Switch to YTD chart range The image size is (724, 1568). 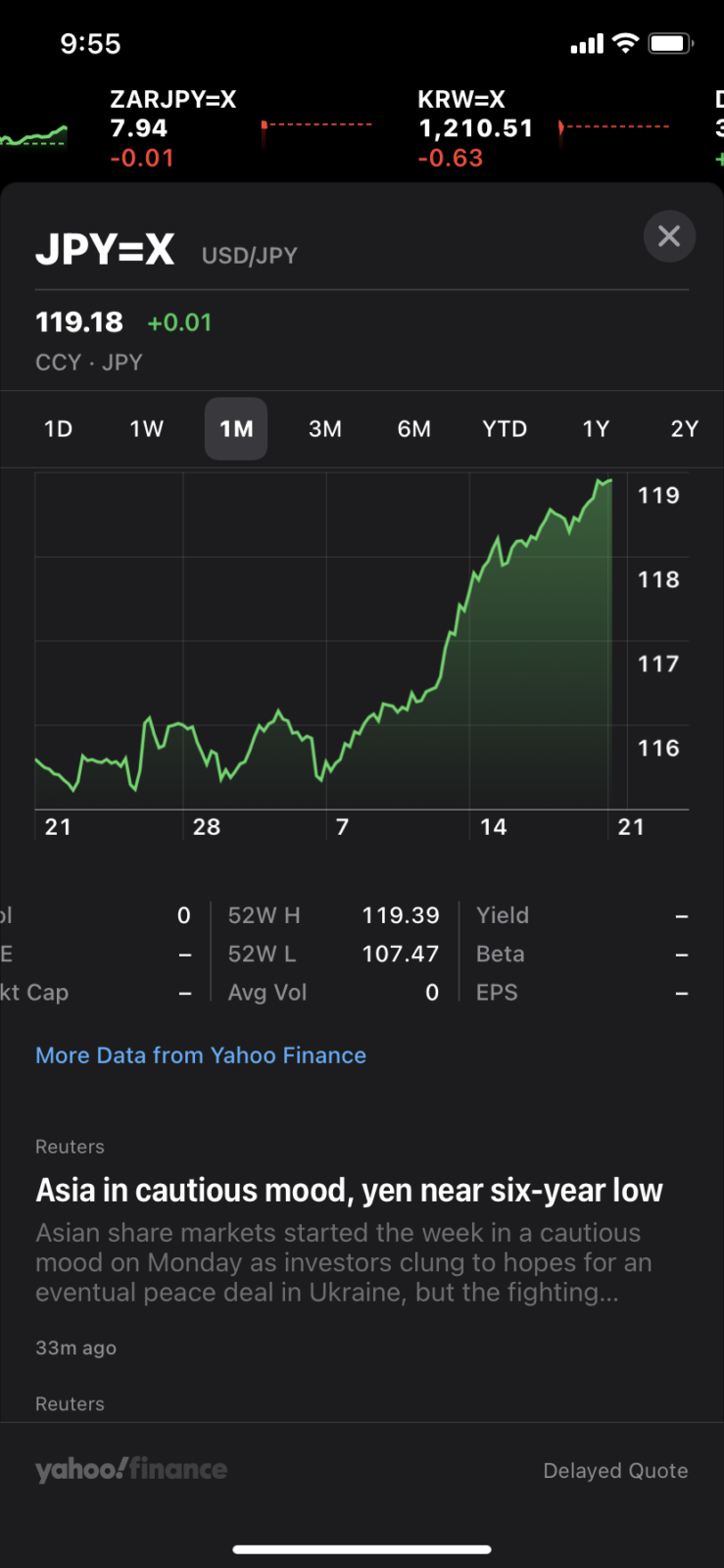click(x=505, y=429)
